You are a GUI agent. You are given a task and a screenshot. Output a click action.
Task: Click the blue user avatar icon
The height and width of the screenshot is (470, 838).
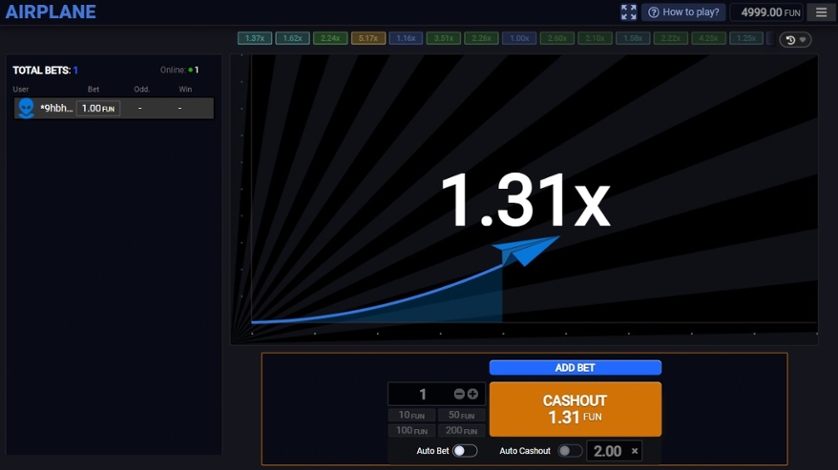26,108
